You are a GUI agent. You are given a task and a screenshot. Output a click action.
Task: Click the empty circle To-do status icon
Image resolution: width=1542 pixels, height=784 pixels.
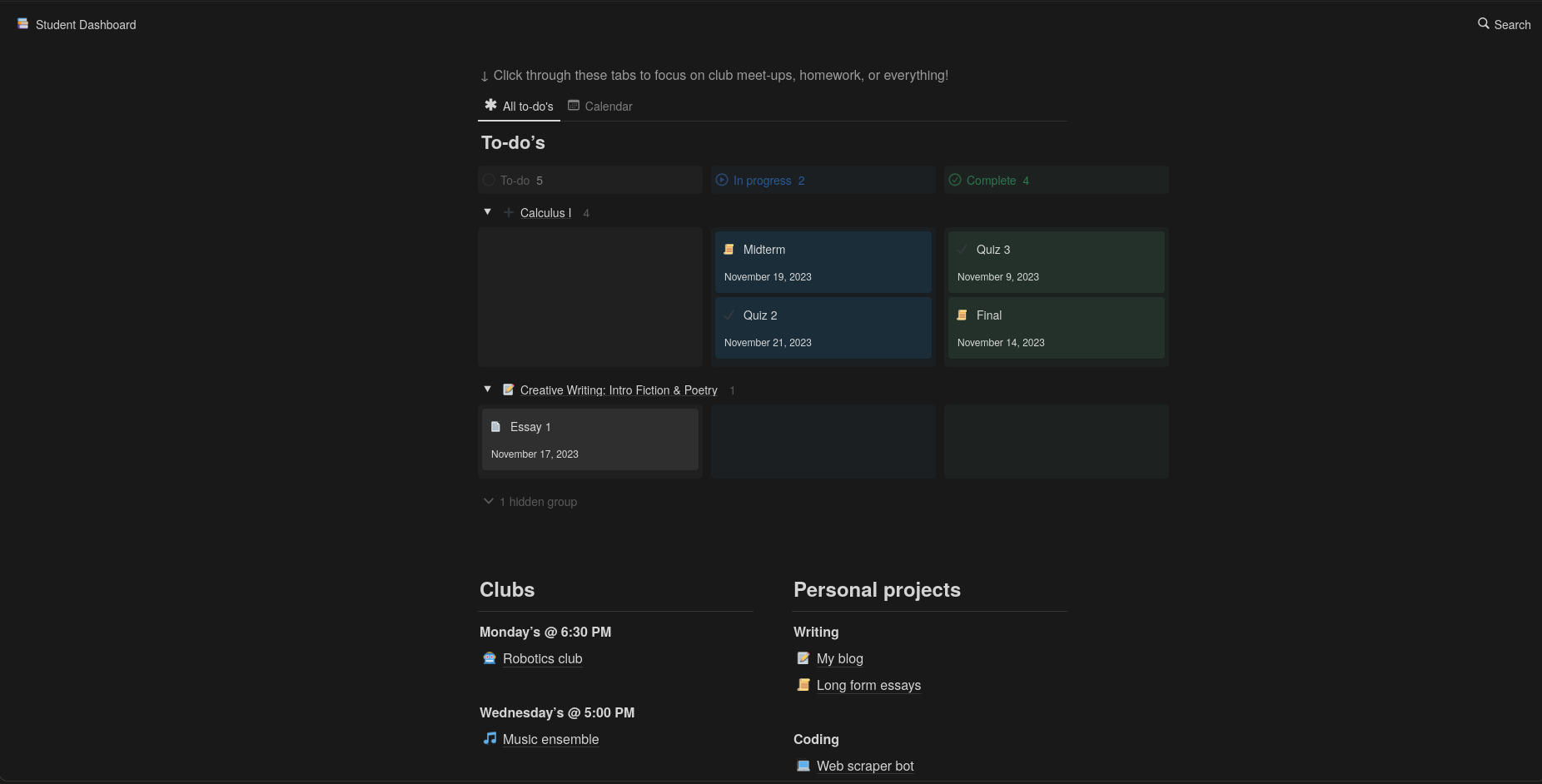pyautogui.click(x=489, y=180)
